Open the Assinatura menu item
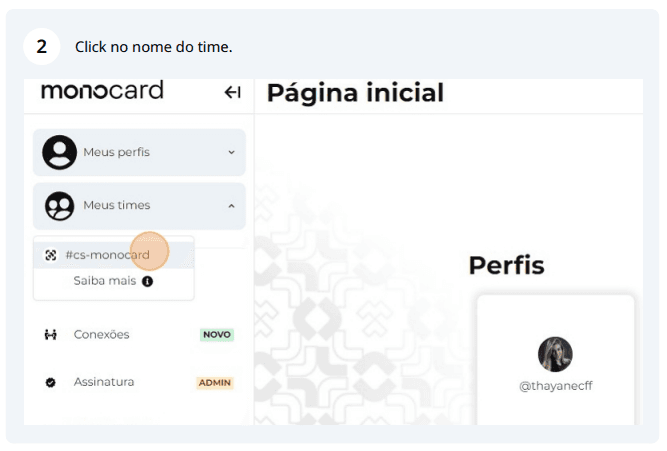This screenshot has height=451, width=667. click(x=139, y=382)
